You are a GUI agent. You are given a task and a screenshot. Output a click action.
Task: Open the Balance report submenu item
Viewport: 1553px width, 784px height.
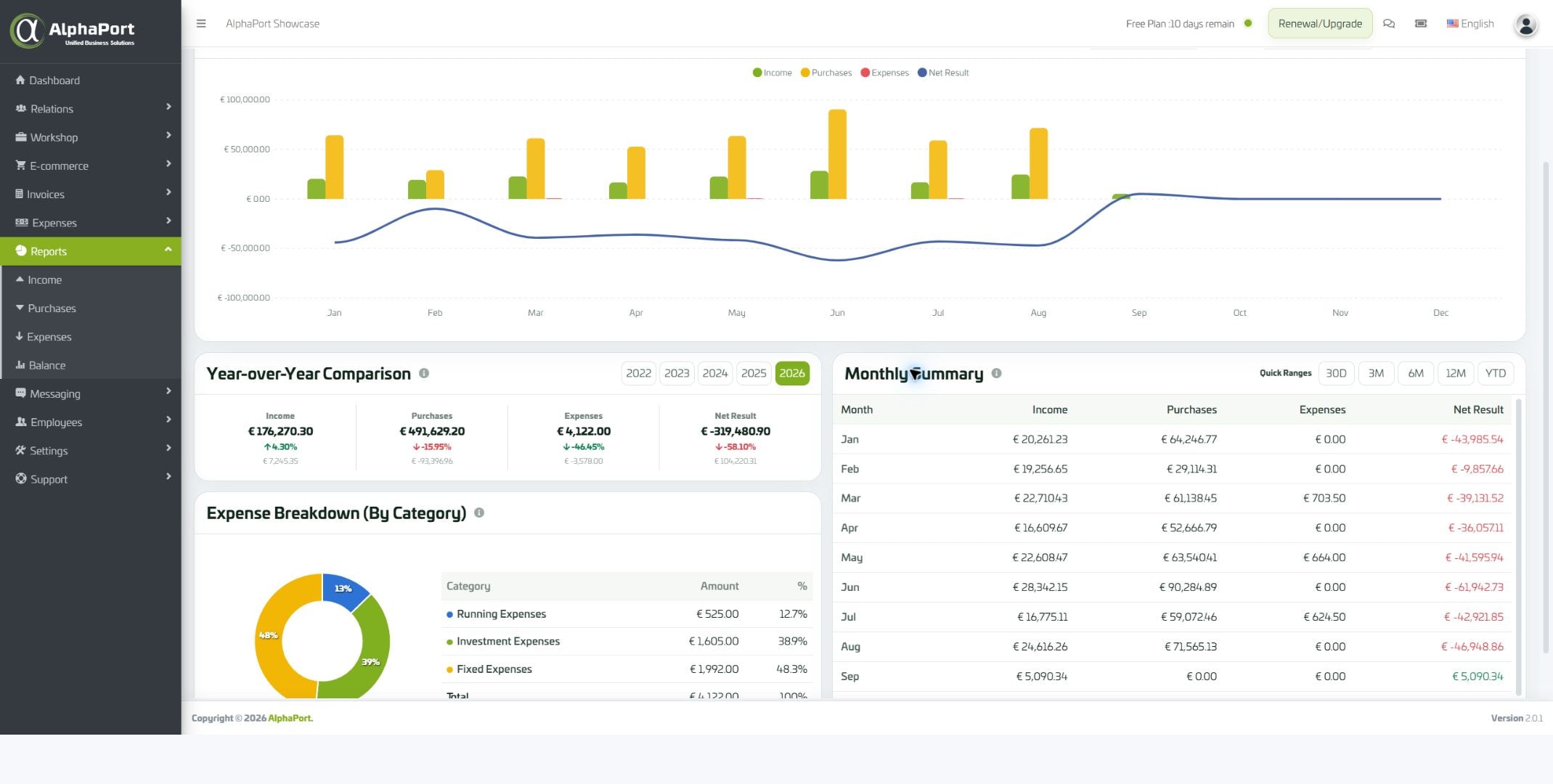(90, 365)
